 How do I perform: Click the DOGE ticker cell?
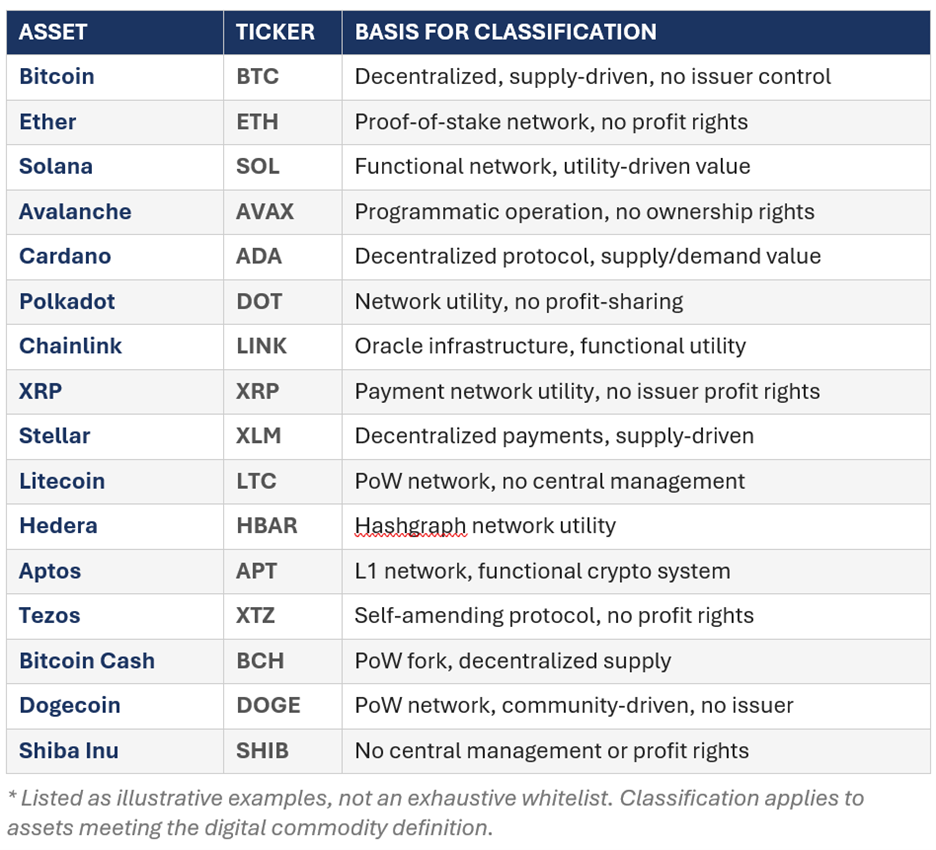(x=268, y=706)
